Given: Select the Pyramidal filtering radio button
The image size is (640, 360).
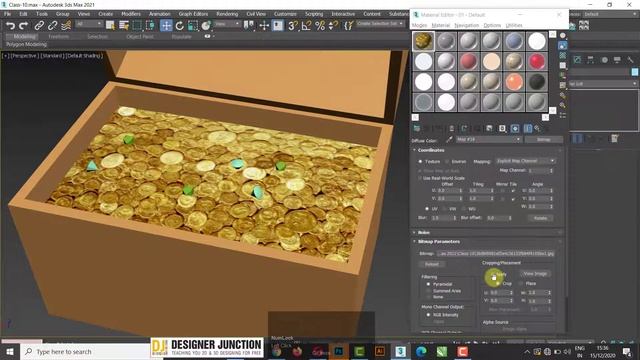Looking at the screenshot, I should tap(428, 284).
